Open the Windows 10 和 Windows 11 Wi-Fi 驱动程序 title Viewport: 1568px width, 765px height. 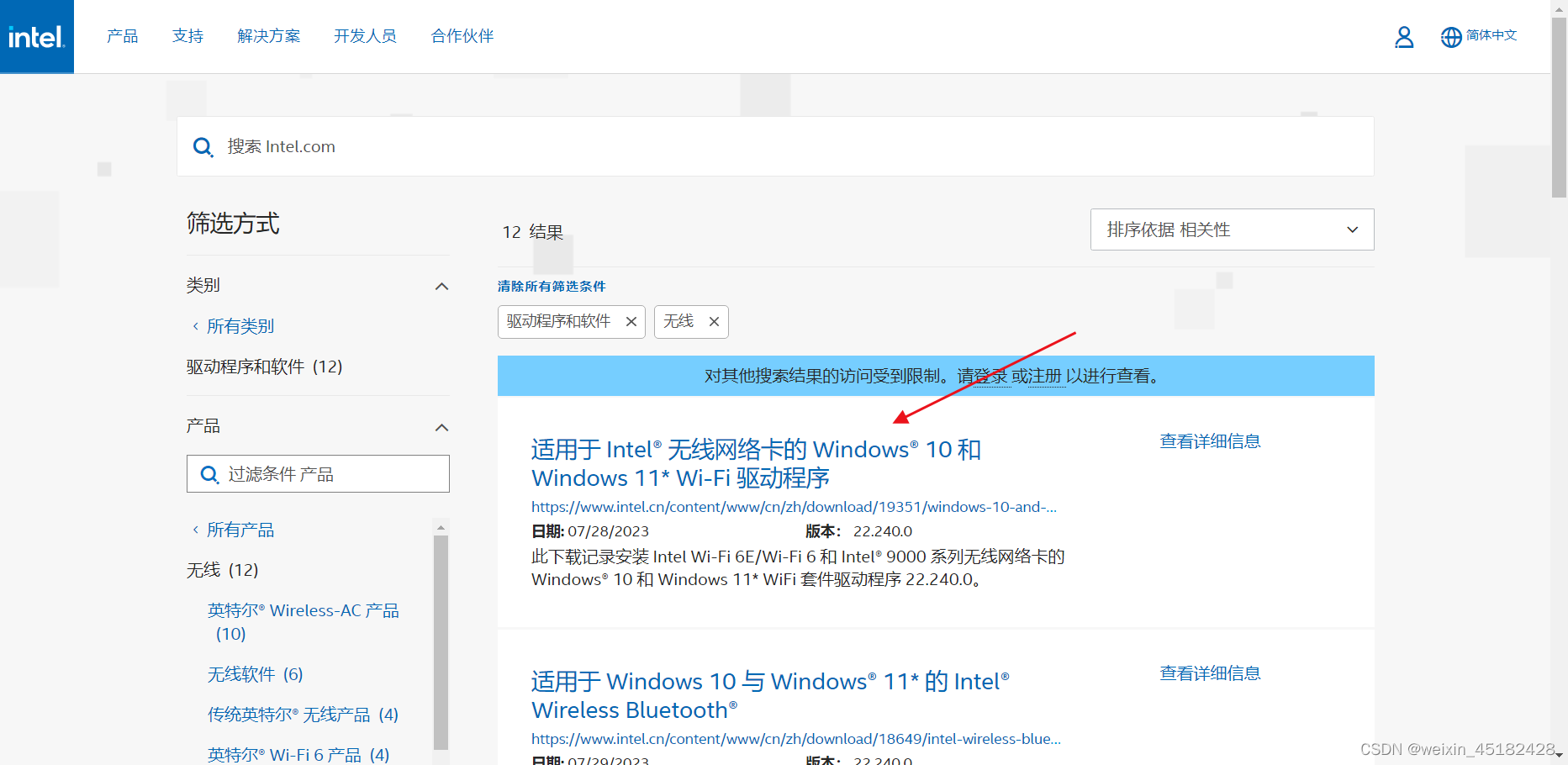coord(756,464)
